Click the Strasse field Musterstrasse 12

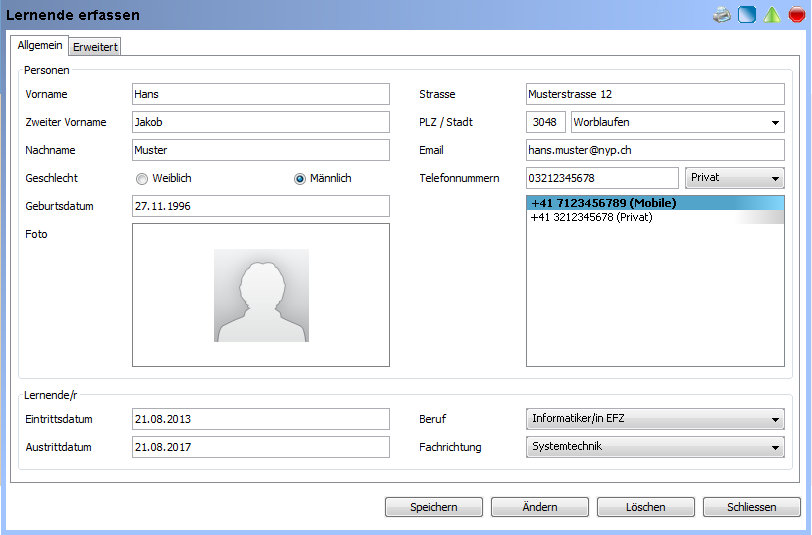(x=655, y=94)
